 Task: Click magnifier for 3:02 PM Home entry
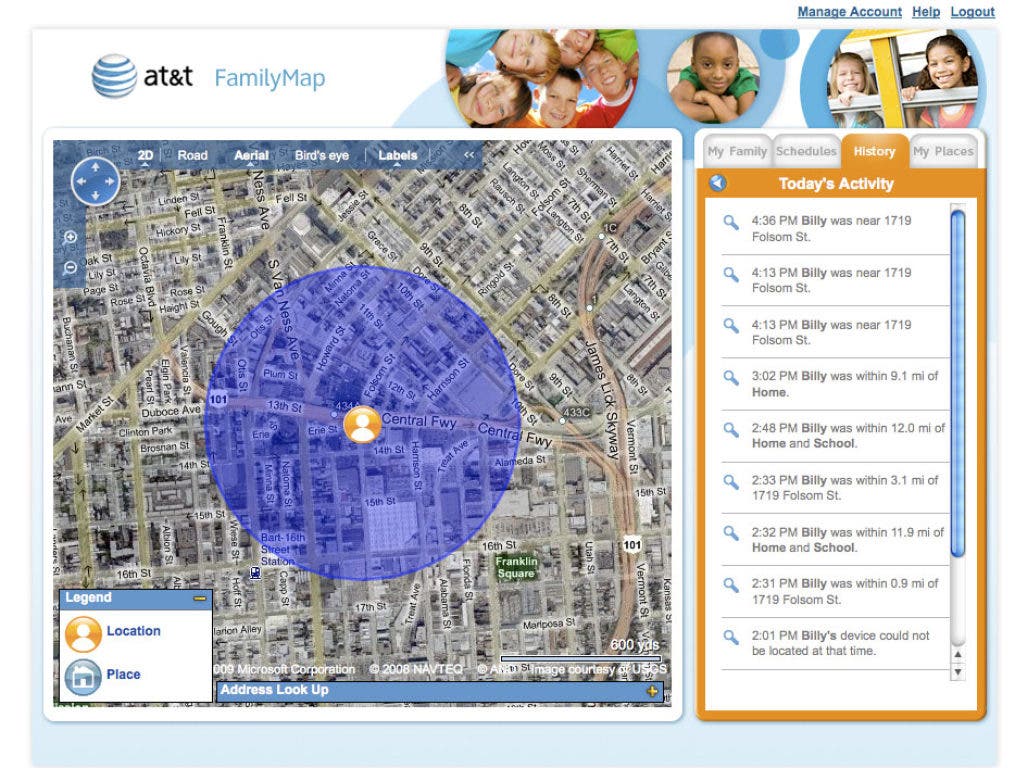click(x=731, y=378)
